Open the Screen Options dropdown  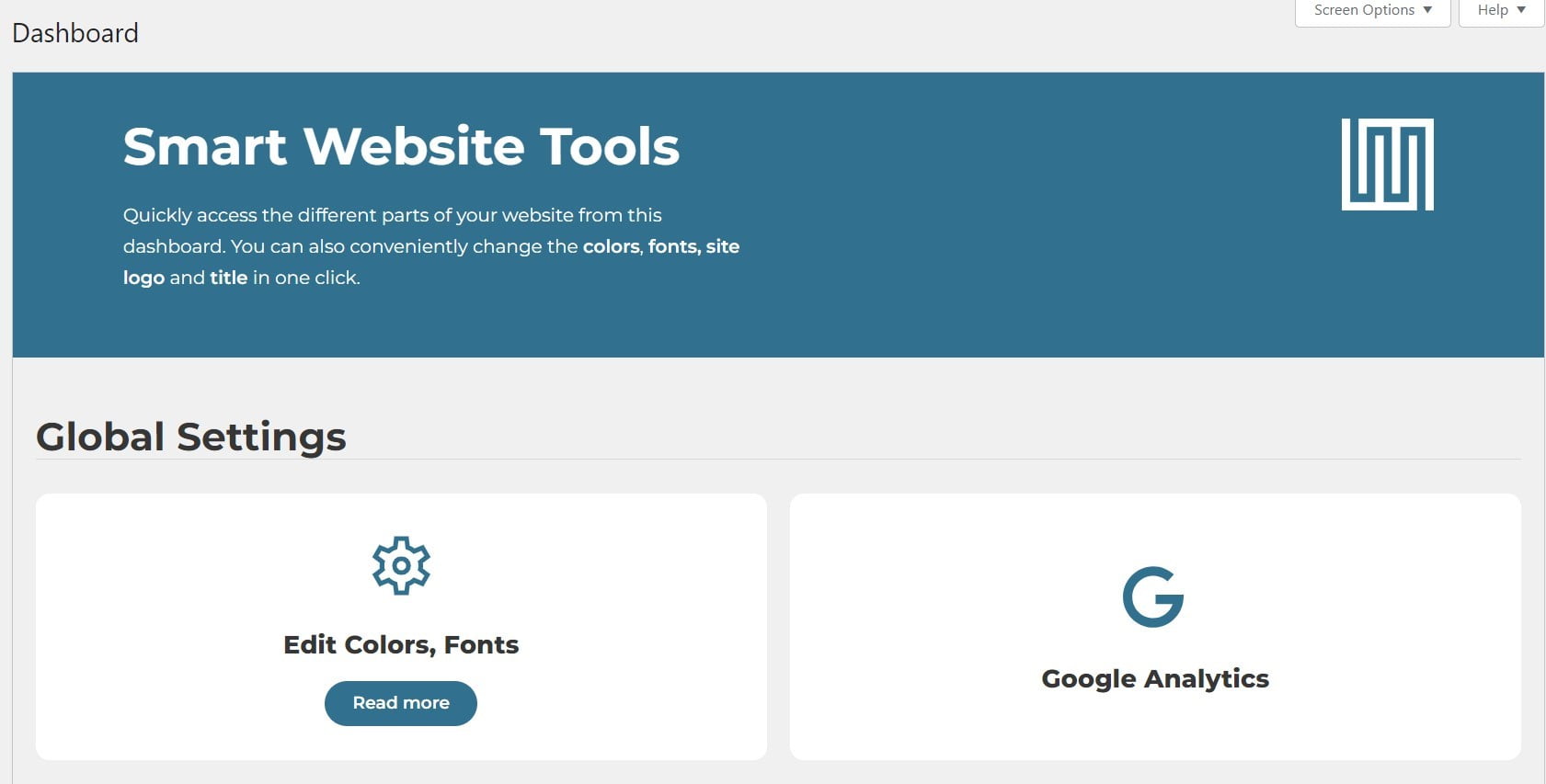click(x=1372, y=11)
